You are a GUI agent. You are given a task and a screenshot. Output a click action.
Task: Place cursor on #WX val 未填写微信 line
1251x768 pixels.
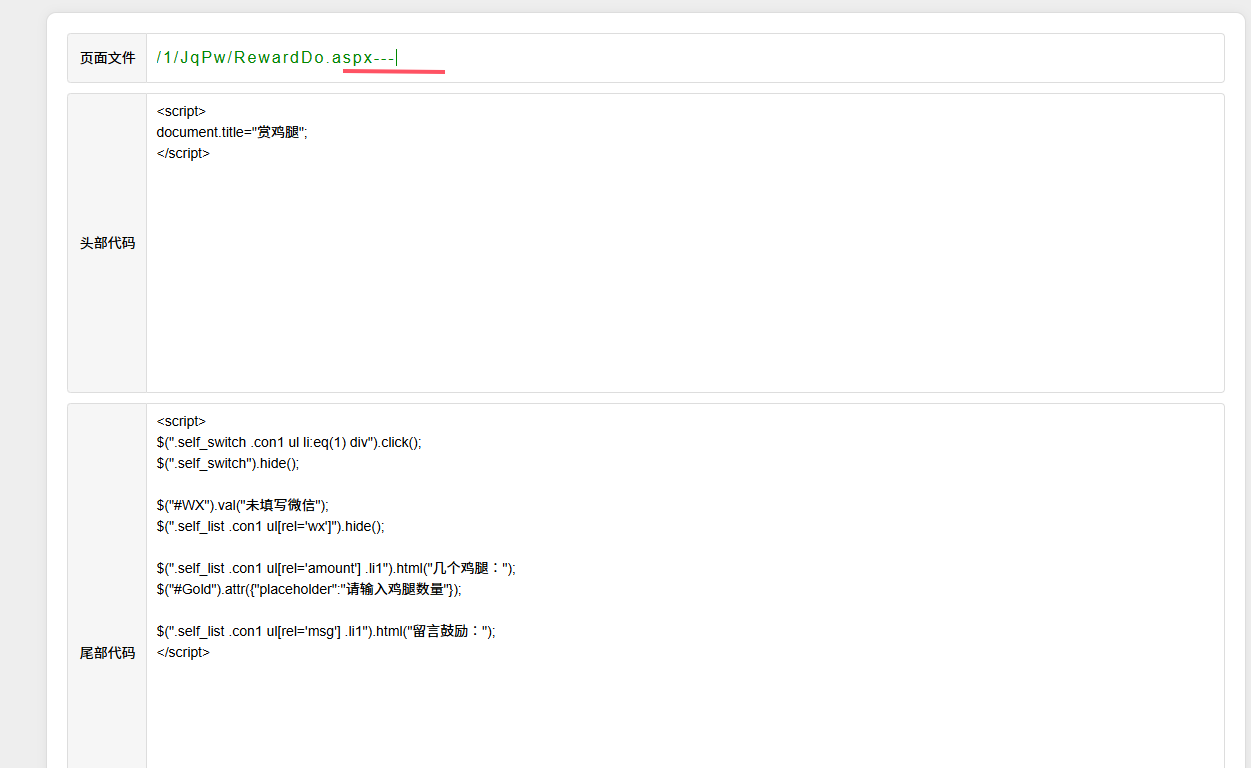[x=242, y=505]
